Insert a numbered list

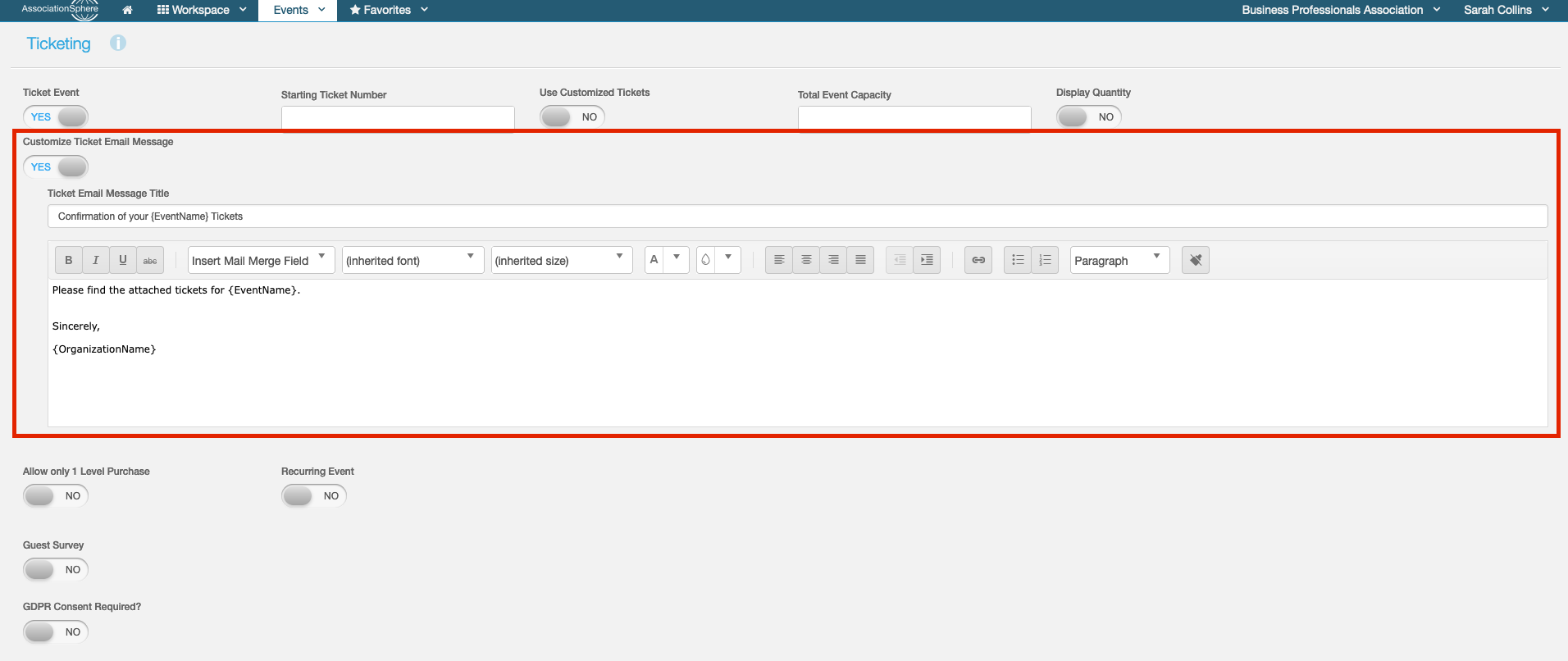point(1045,260)
